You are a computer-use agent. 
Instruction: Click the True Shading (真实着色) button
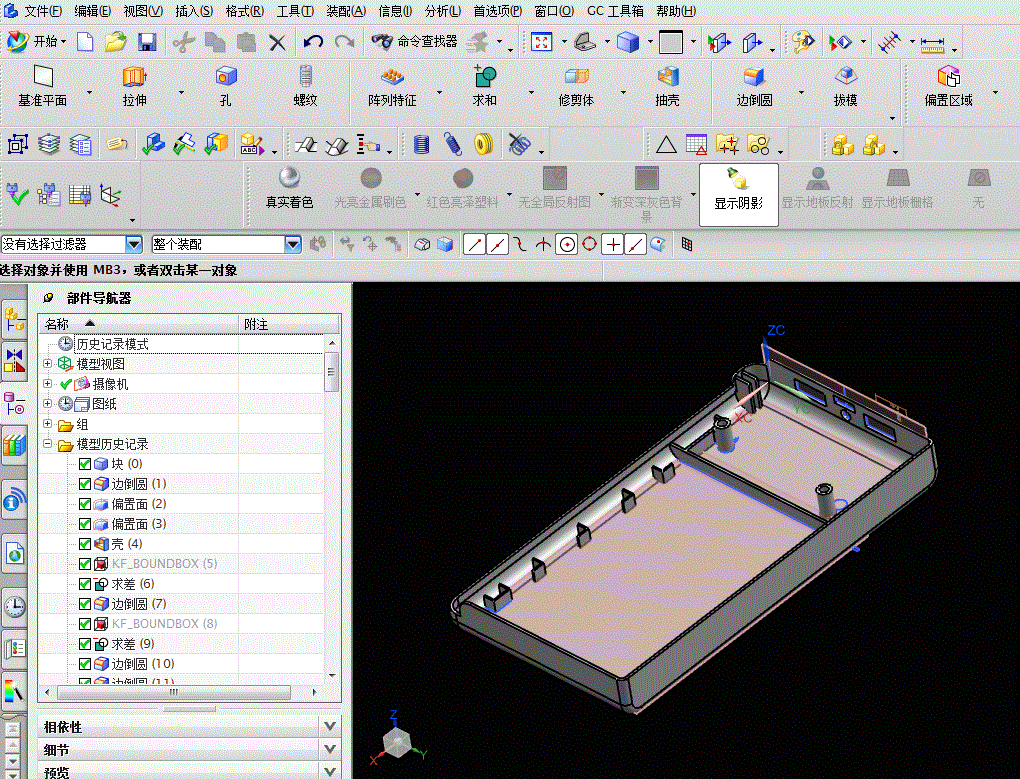point(289,189)
